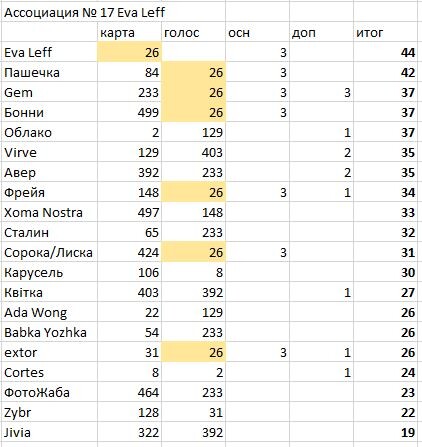This screenshot has height=447, width=422.
Task: Select Облако's голос value 129
Action: (193, 132)
